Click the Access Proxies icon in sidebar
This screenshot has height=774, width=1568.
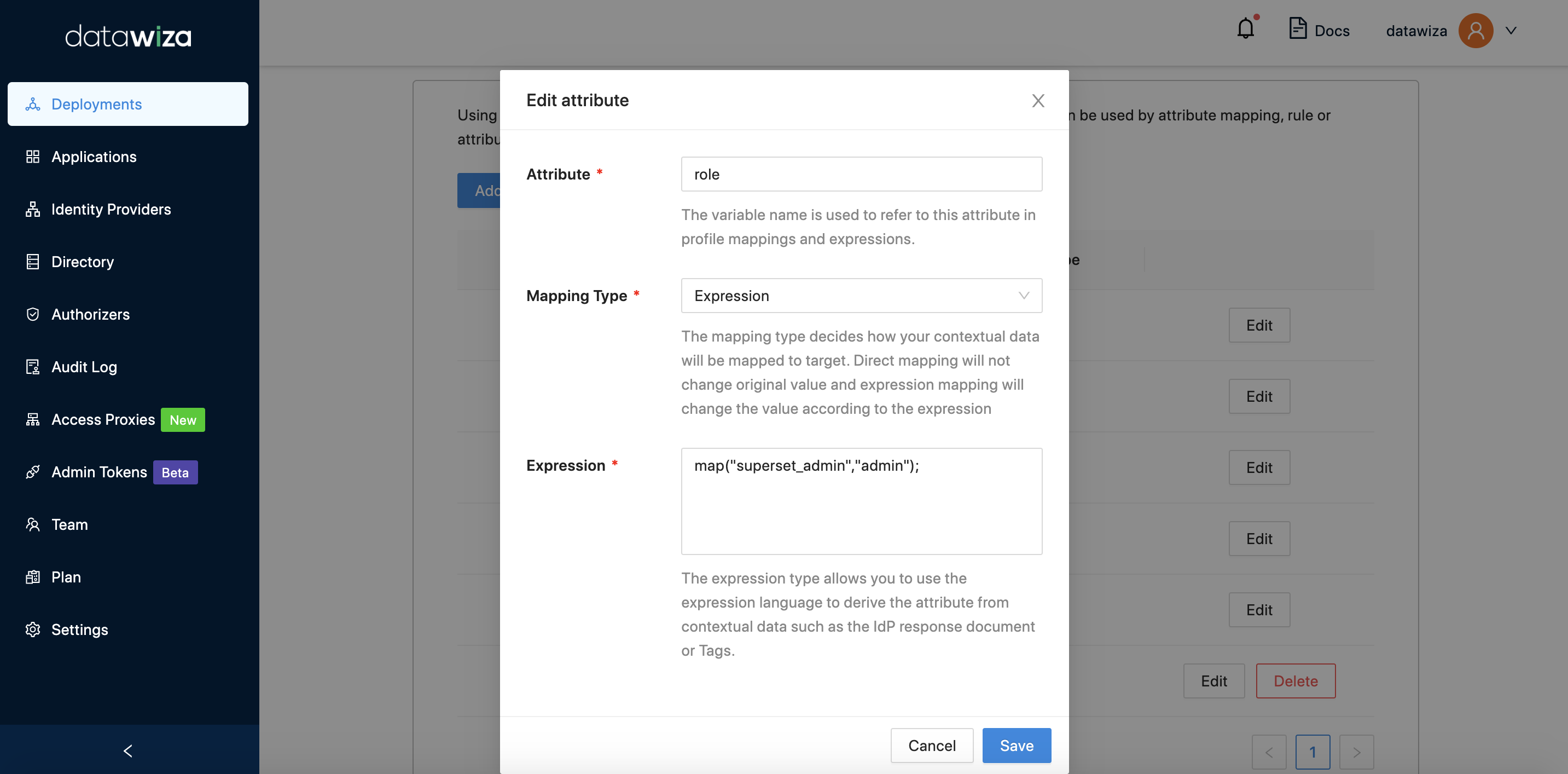coord(32,418)
